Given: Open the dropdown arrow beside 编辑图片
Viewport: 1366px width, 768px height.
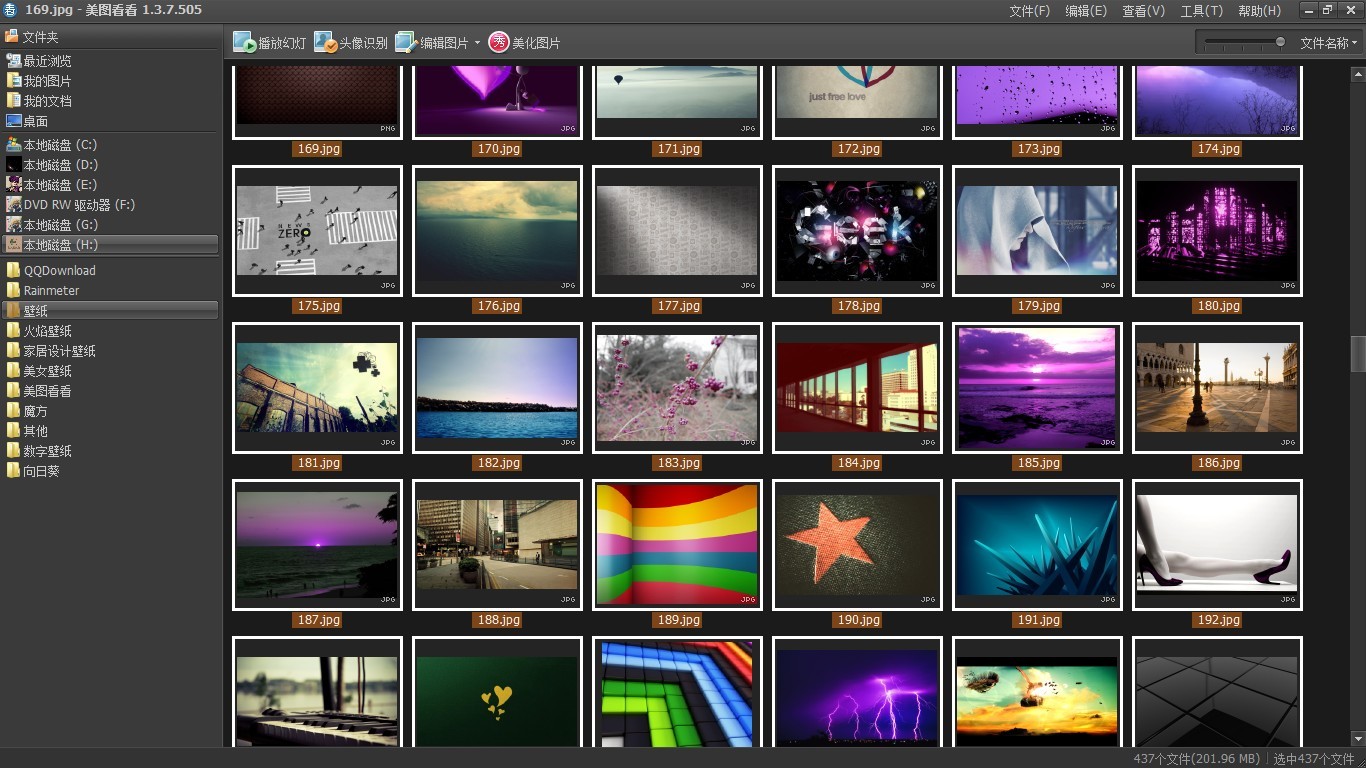Looking at the screenshot, I should click(477, 43).
